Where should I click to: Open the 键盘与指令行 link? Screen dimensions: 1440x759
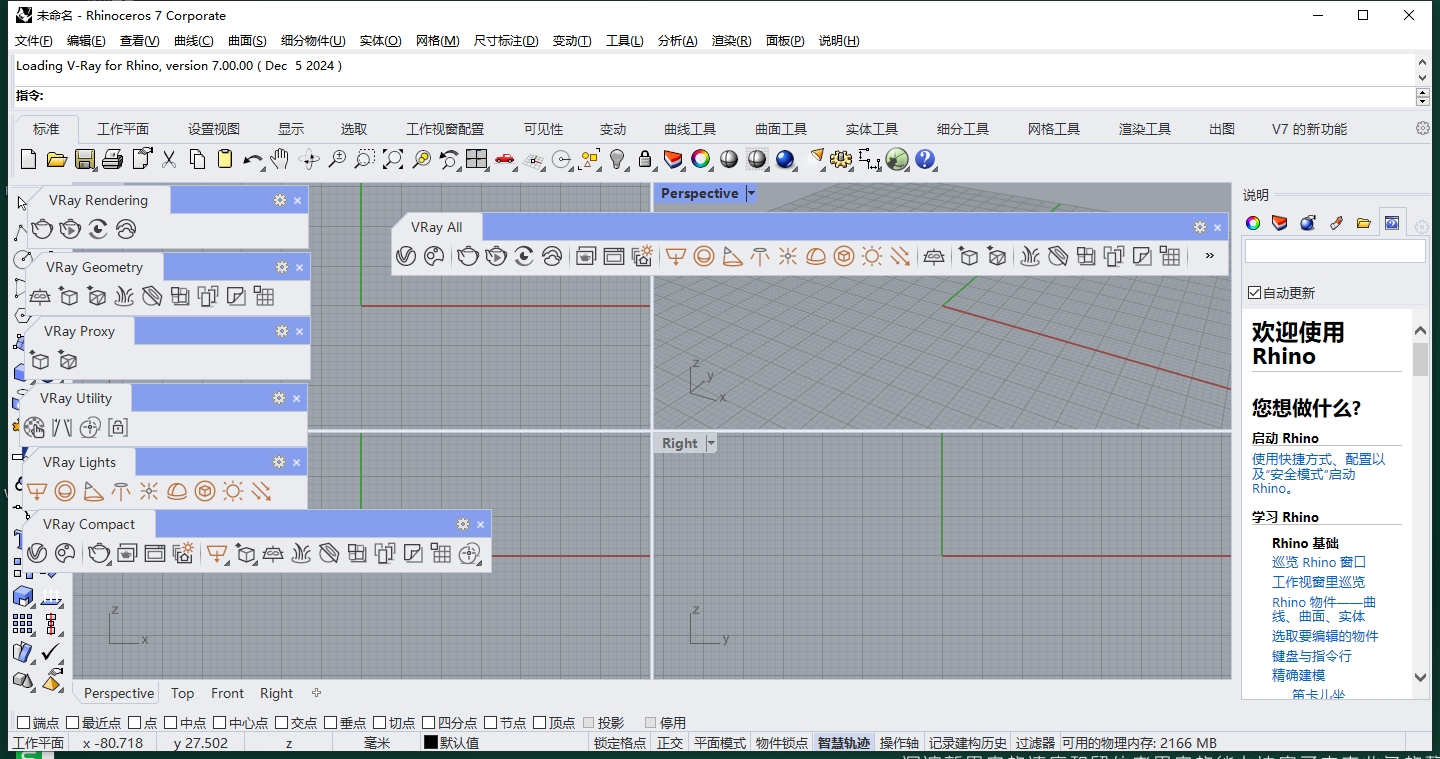click(1312, 656)
